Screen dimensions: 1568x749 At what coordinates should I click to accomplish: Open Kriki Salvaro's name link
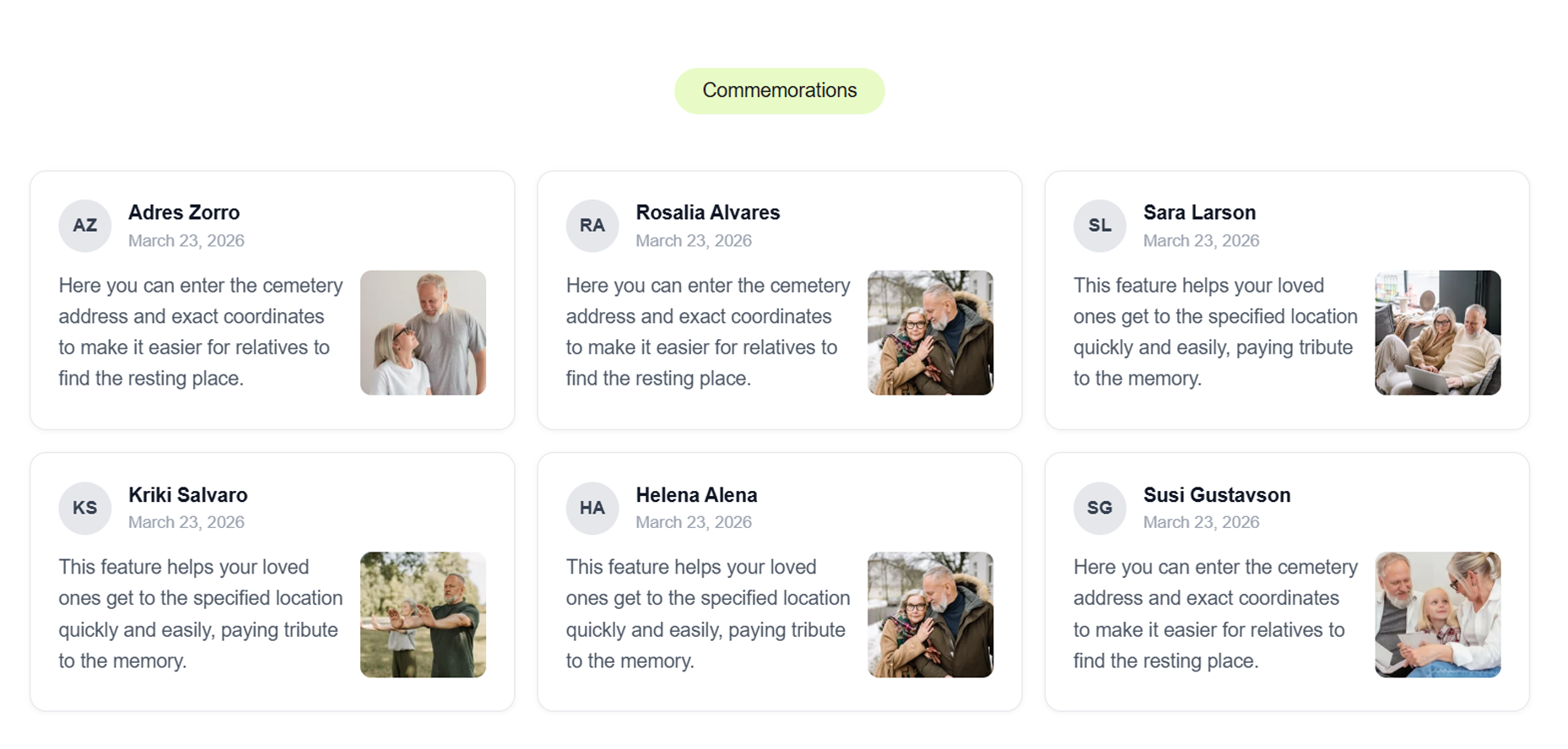tap(188, 495)
